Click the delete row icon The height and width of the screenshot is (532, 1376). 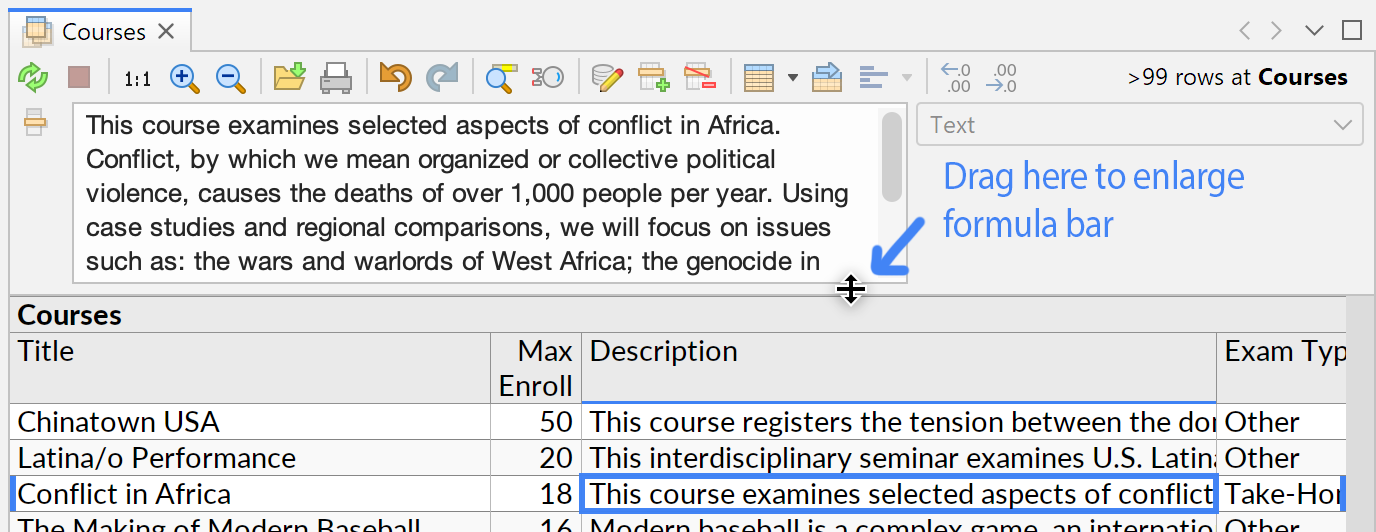[x=700, y=77]
